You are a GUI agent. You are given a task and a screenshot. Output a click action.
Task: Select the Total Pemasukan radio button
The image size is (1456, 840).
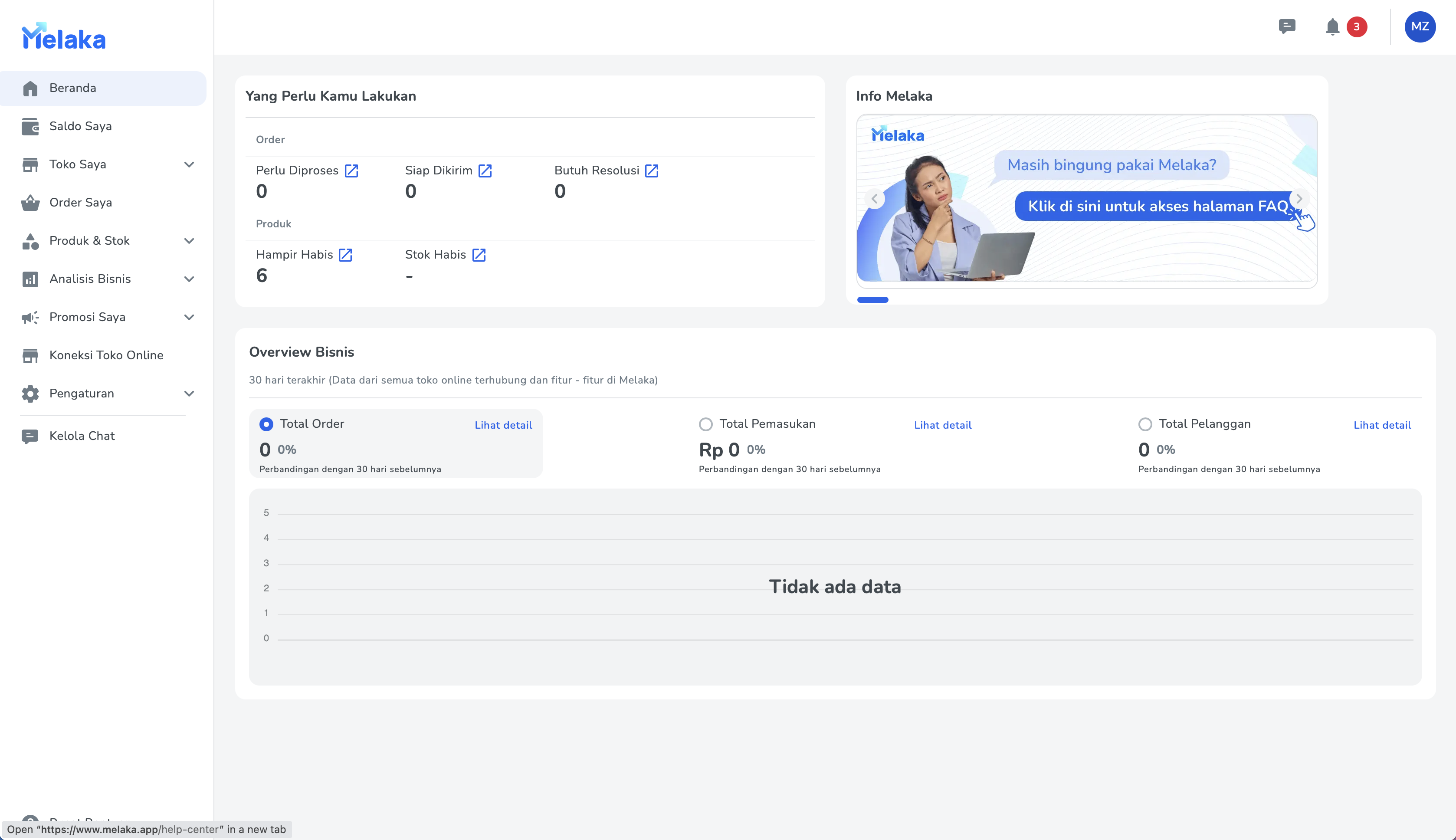click(705, 425)
